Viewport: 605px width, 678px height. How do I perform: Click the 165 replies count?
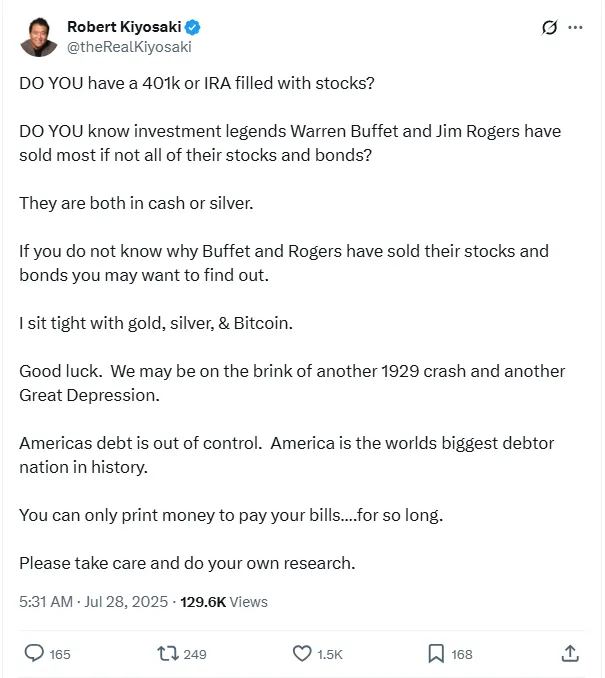pyautogui.click(x=60, y=654)
